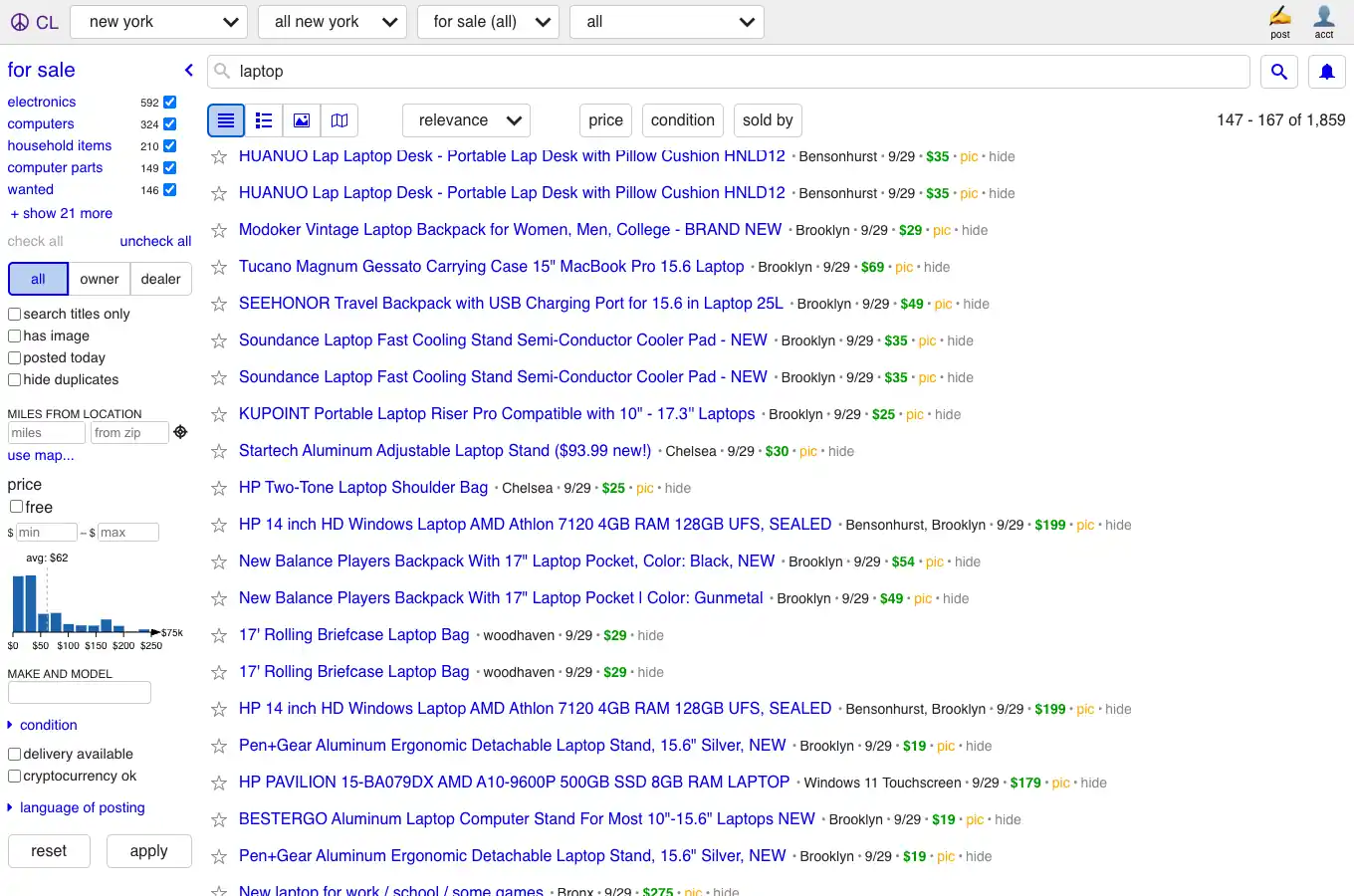
Task: Star the BESTERGO Aluminum Laptop Computer Stand
Action: click(219, 819)
